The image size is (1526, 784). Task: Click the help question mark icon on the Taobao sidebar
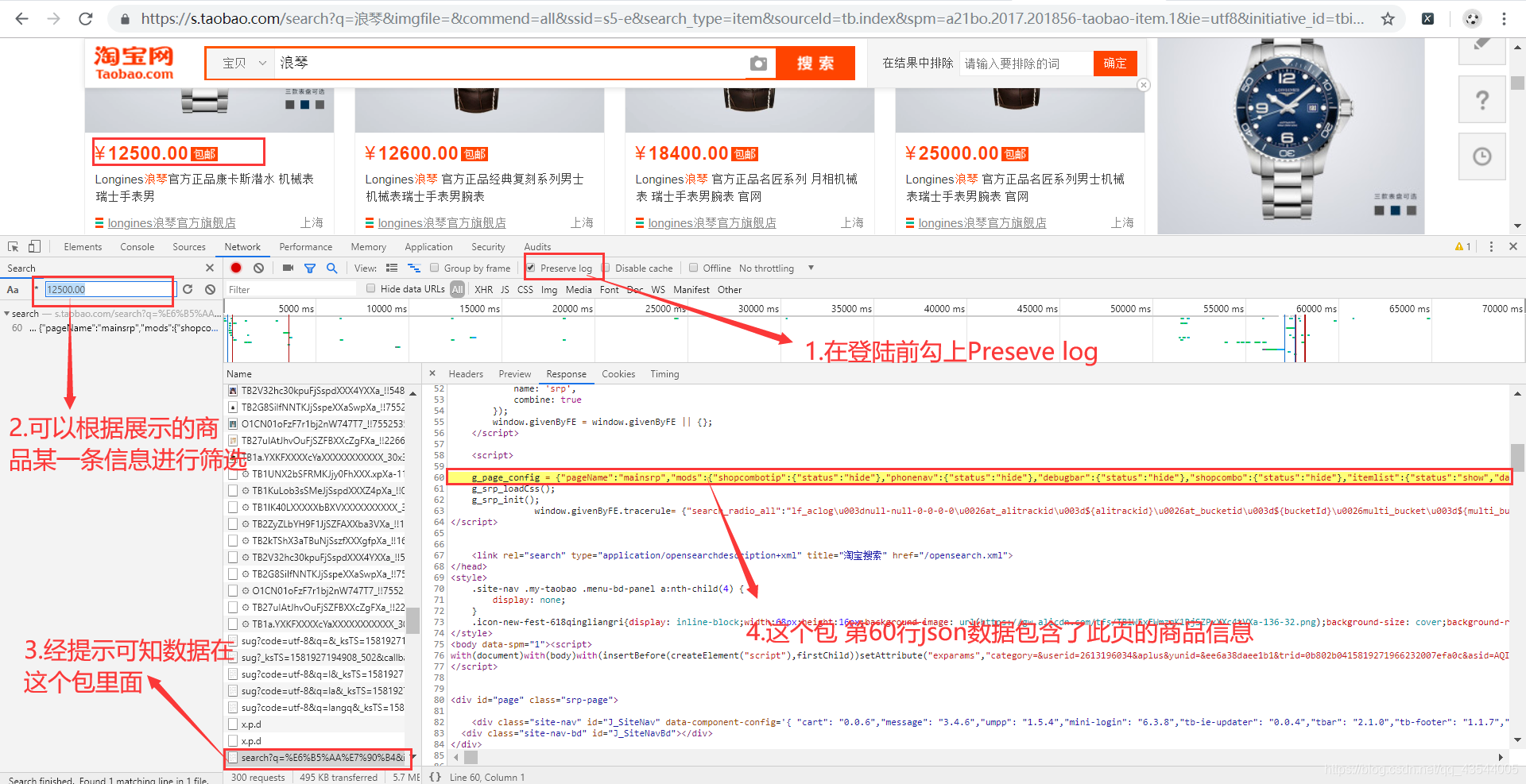(1482, 100)
